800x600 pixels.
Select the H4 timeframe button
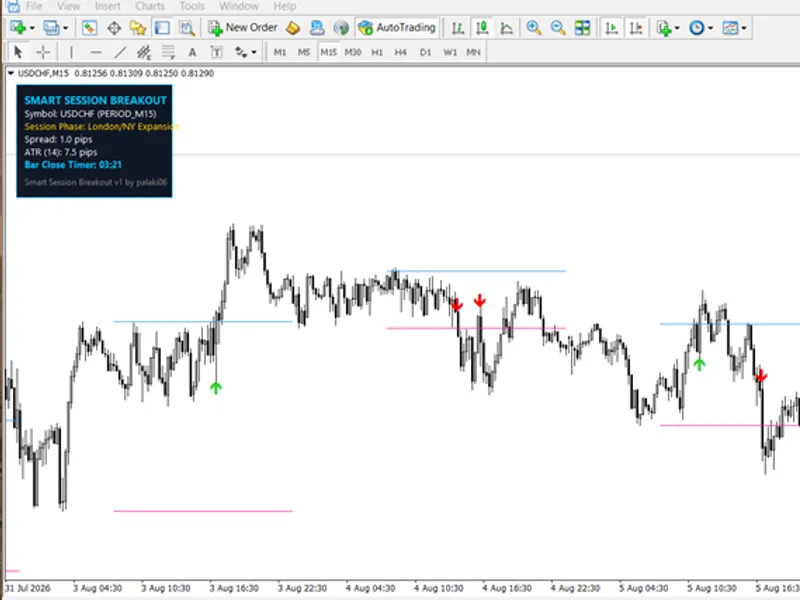point(401,52)
